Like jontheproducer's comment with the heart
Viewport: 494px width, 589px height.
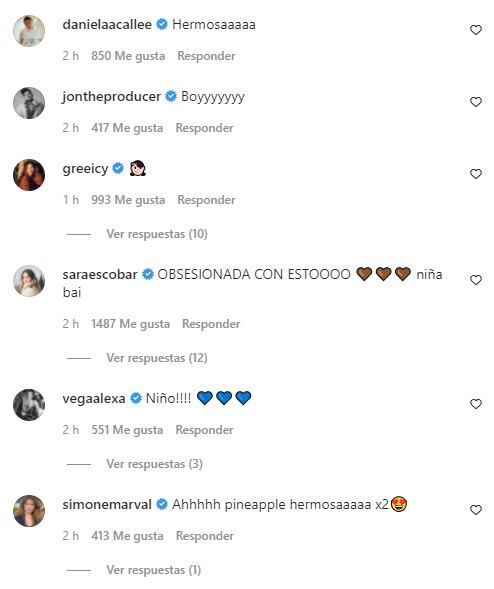click(476, 102)
